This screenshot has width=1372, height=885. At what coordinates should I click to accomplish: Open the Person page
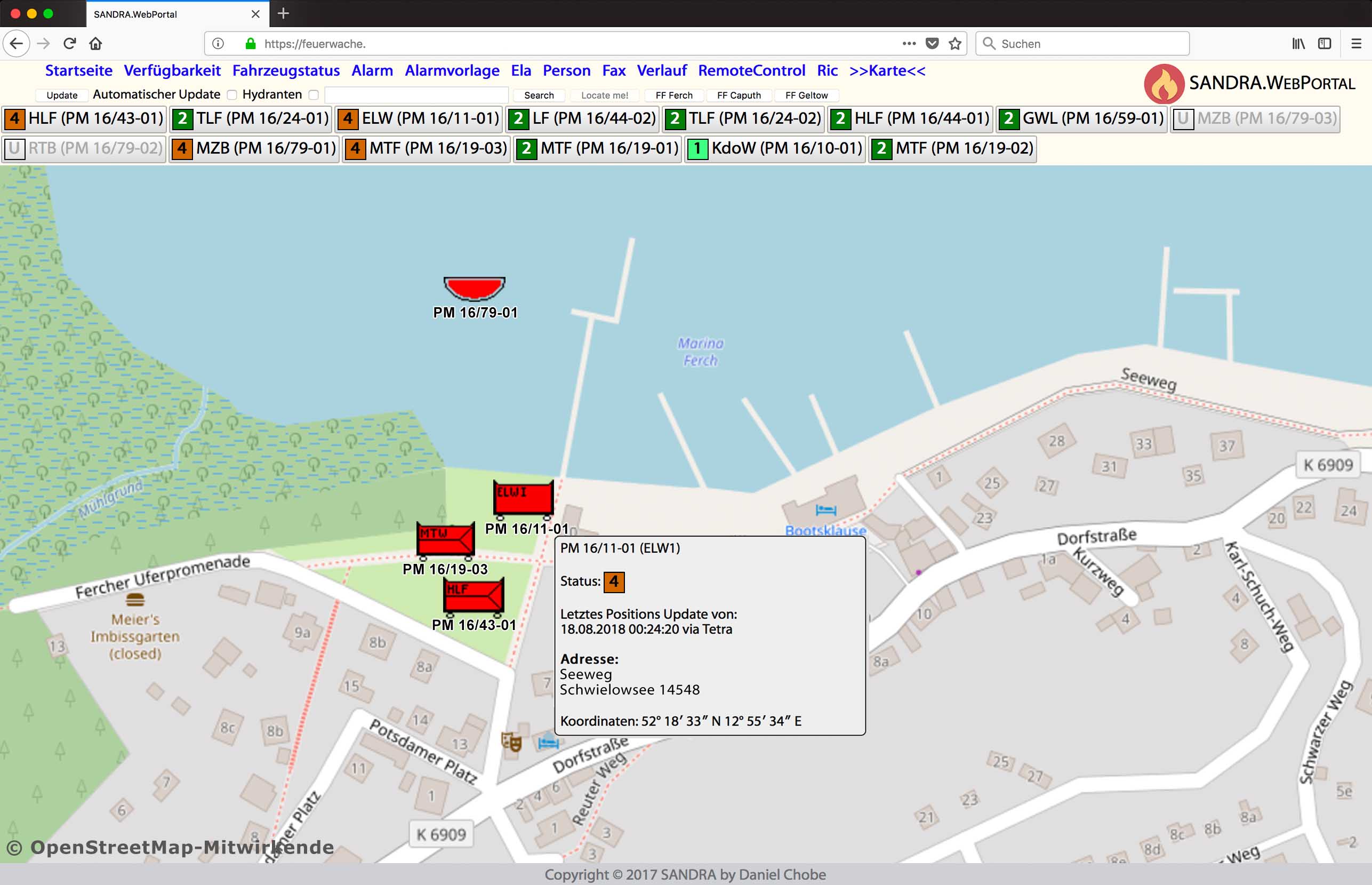(x=566, y=71)
